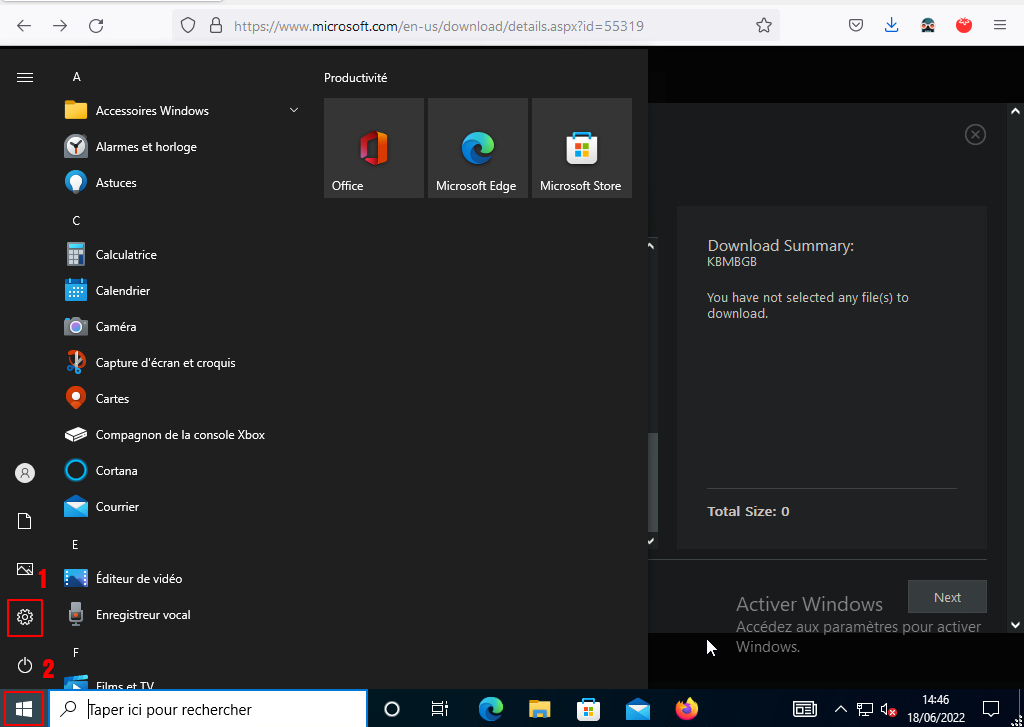
Task: Click the taskbar search box
Action: [x=208, y=709]
